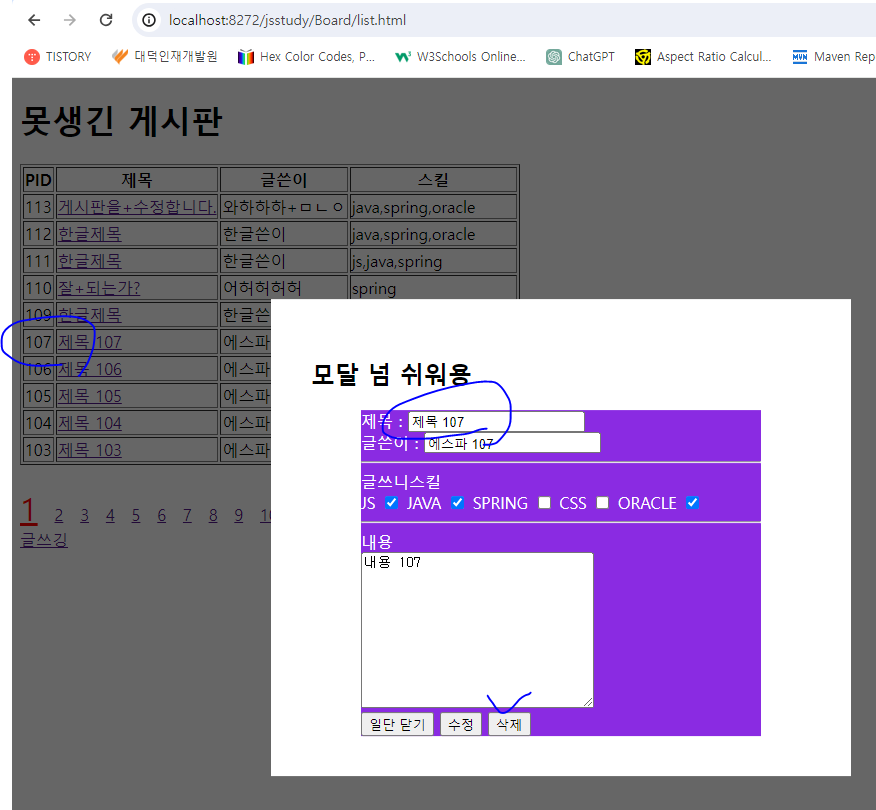Check the SPRING skill checkbox

coord(544,502)
